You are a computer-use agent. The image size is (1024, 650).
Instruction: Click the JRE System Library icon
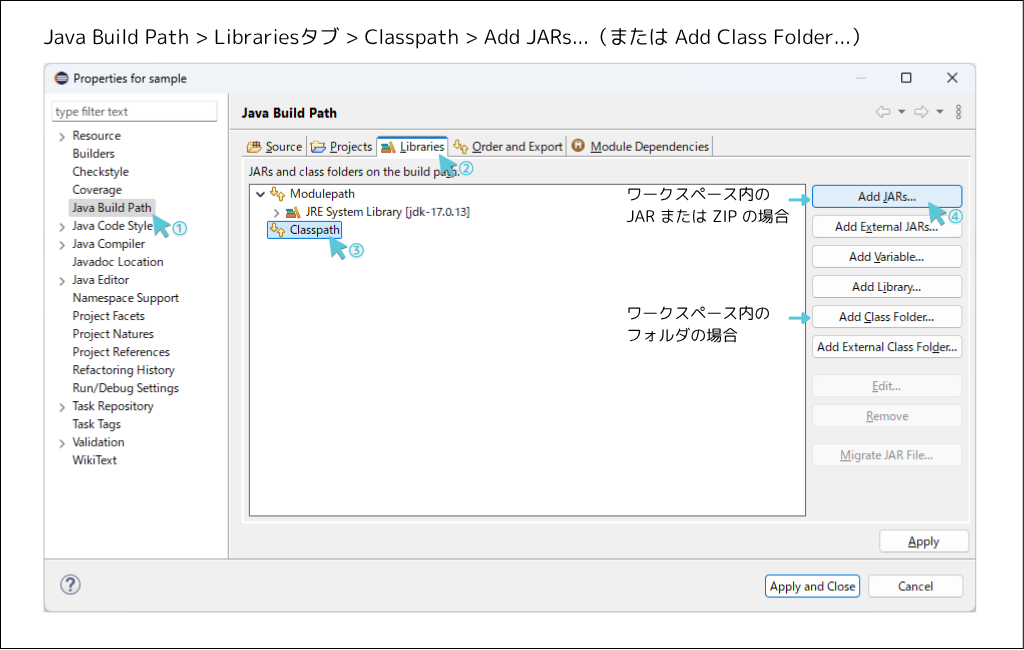[293, 212]
